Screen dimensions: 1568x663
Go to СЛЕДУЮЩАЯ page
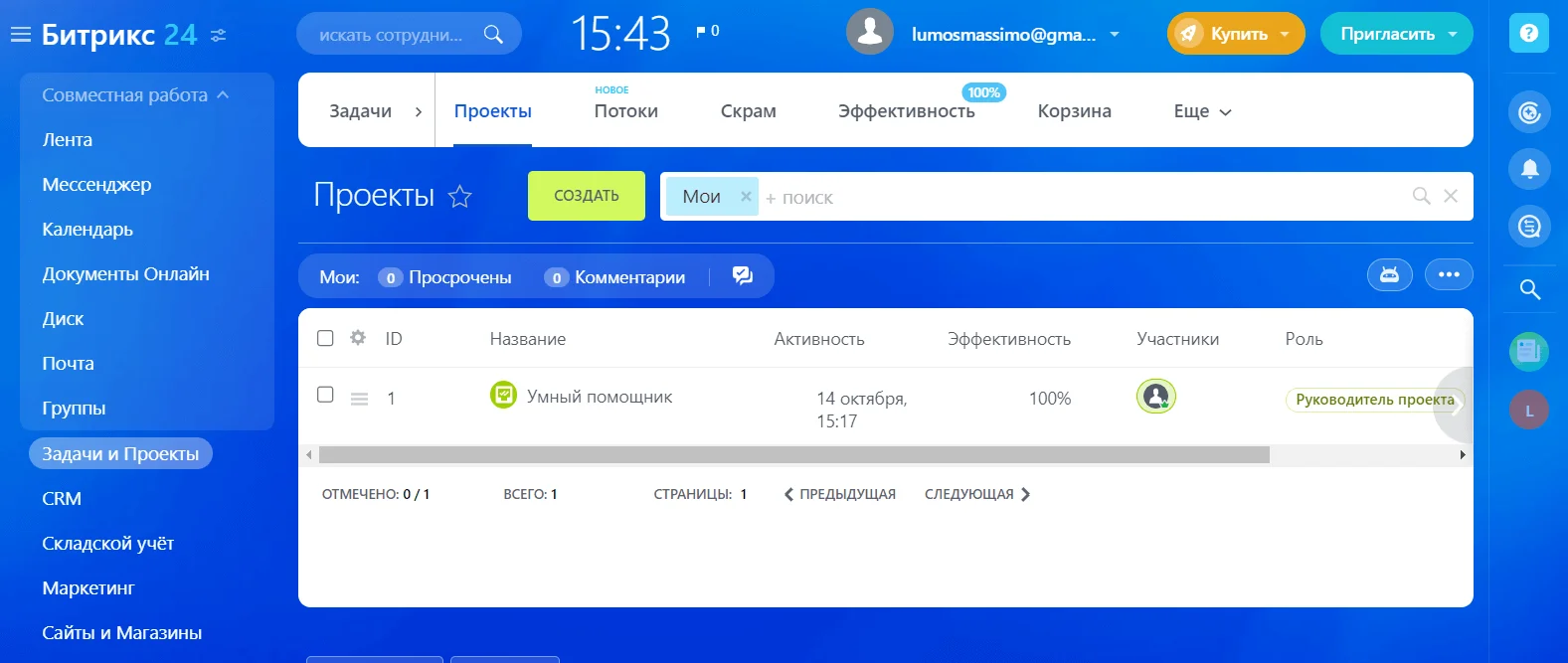pos(977,494)
